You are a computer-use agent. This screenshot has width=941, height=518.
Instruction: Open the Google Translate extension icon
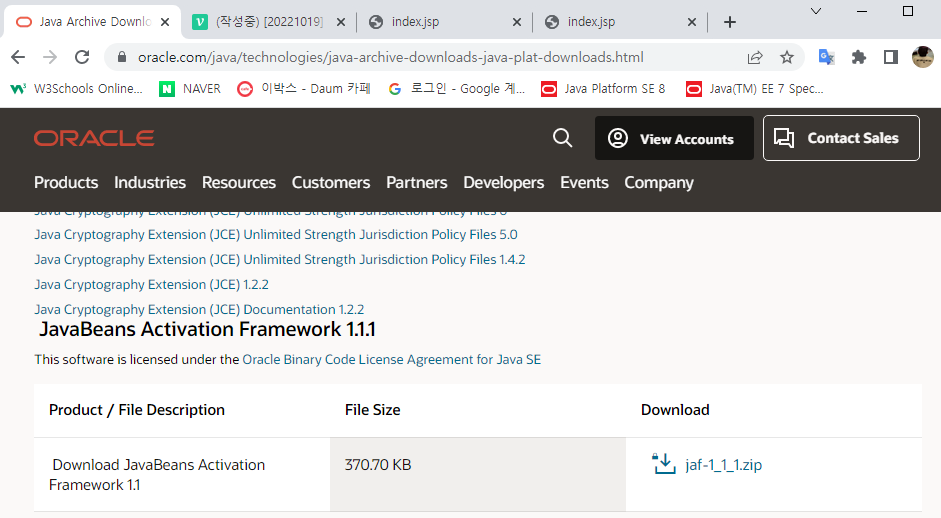pos(826,57)
